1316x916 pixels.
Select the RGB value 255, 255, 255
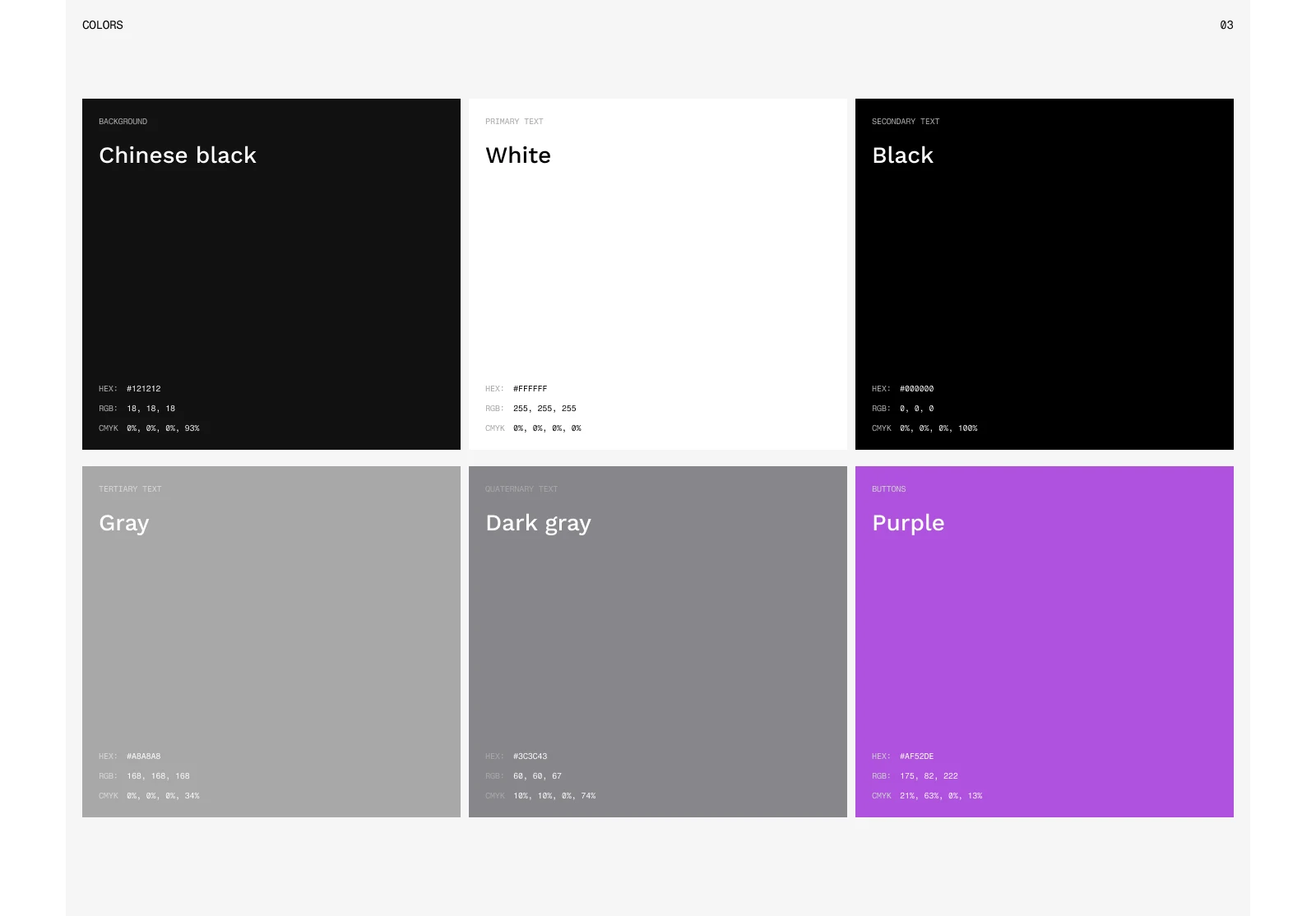(x=544, y=409)
